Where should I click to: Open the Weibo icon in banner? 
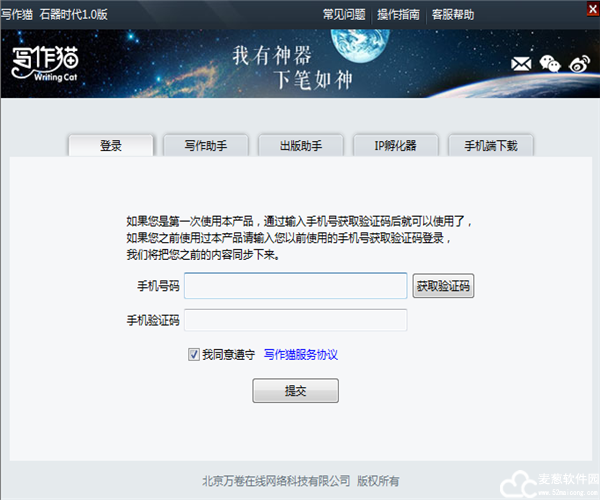coord(579,64)
